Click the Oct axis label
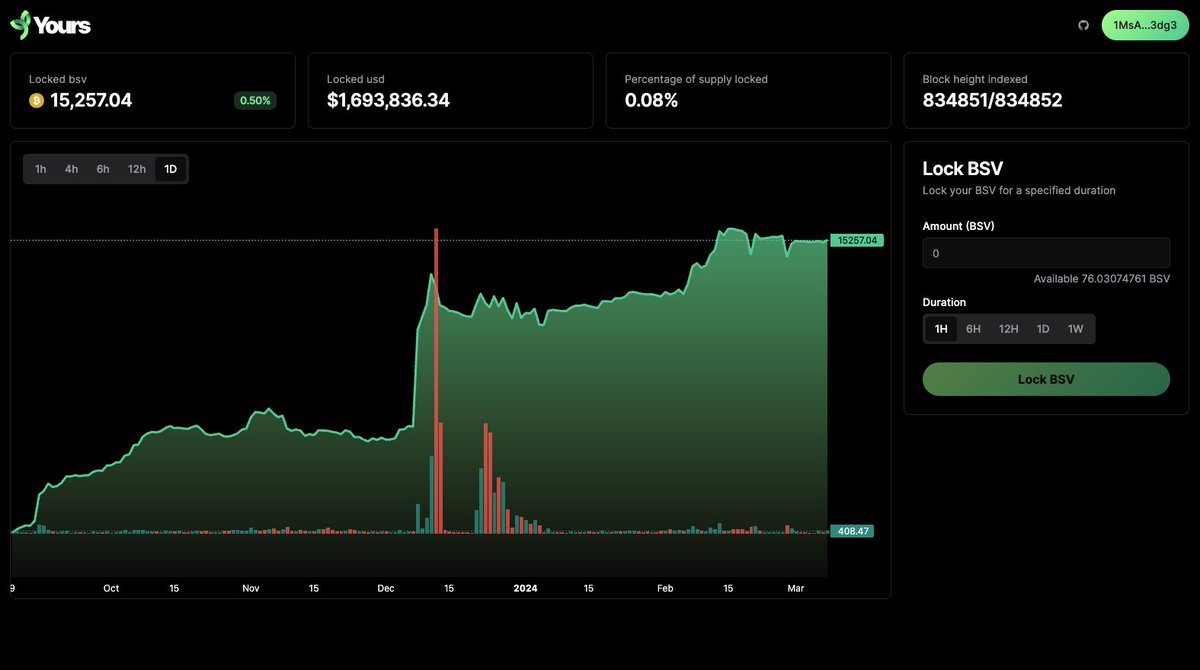The width and height of the screenshot is (1200, 670). 111,588
